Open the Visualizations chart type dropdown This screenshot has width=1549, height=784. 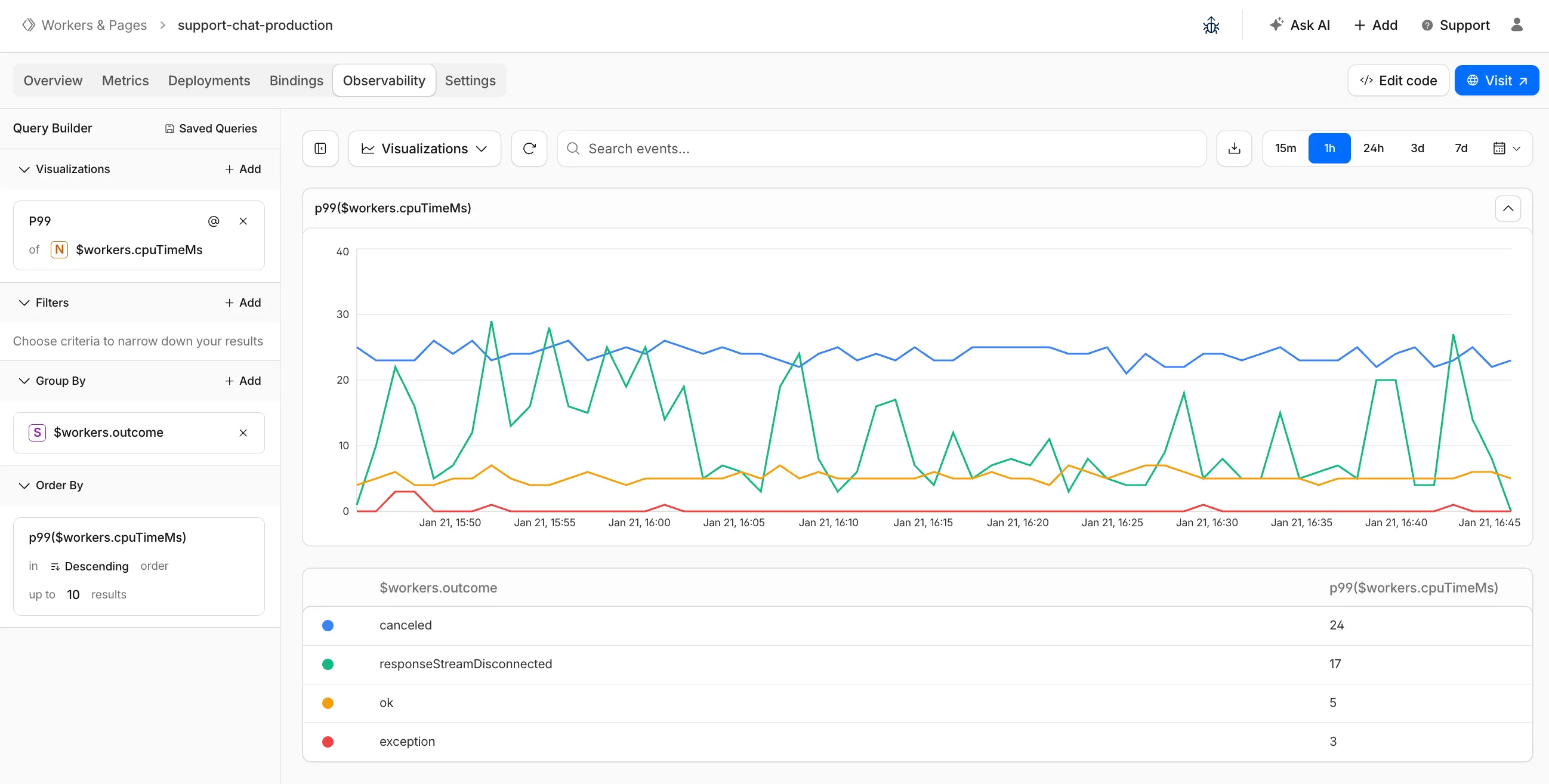pos(424,148)
